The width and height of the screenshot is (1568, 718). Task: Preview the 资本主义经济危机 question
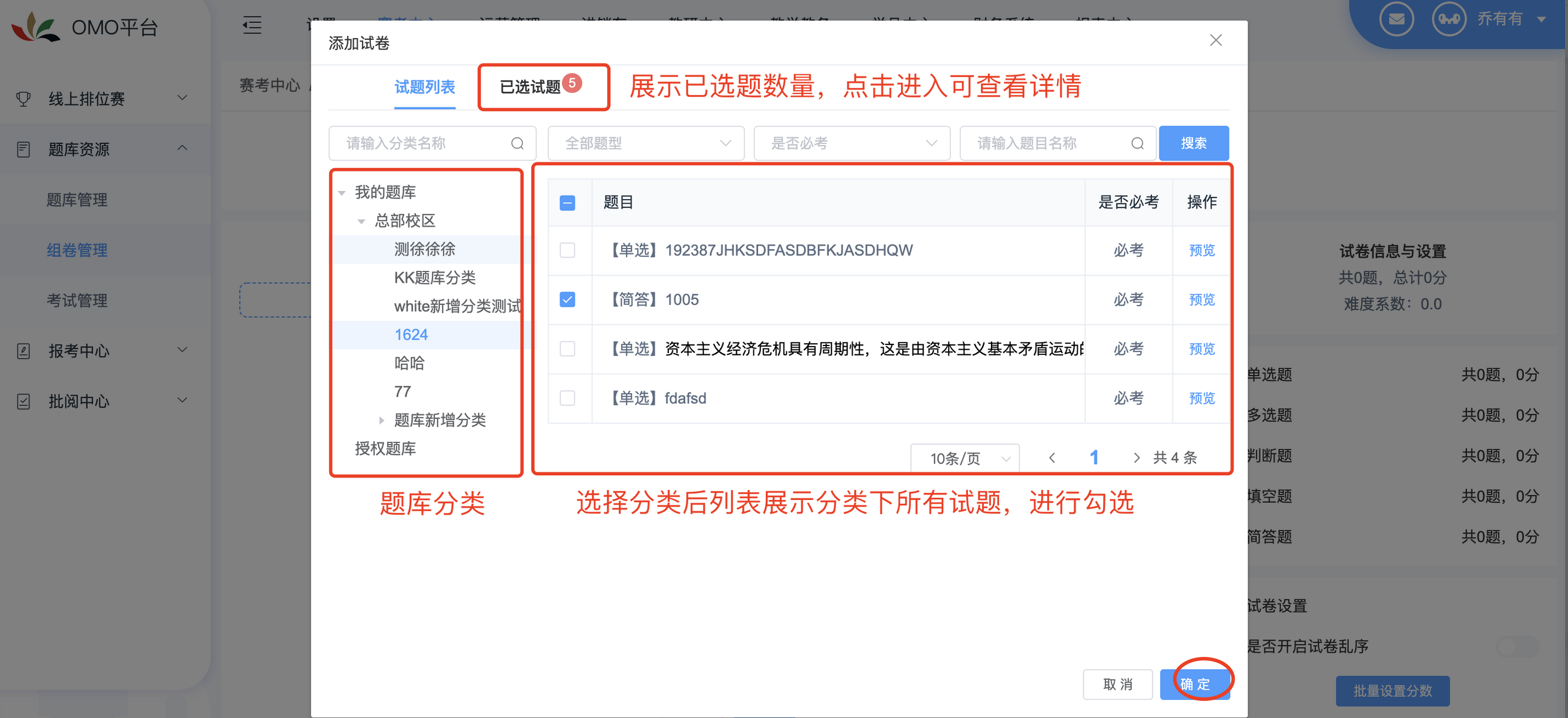pyautogui.click(x=1201, y=348)
